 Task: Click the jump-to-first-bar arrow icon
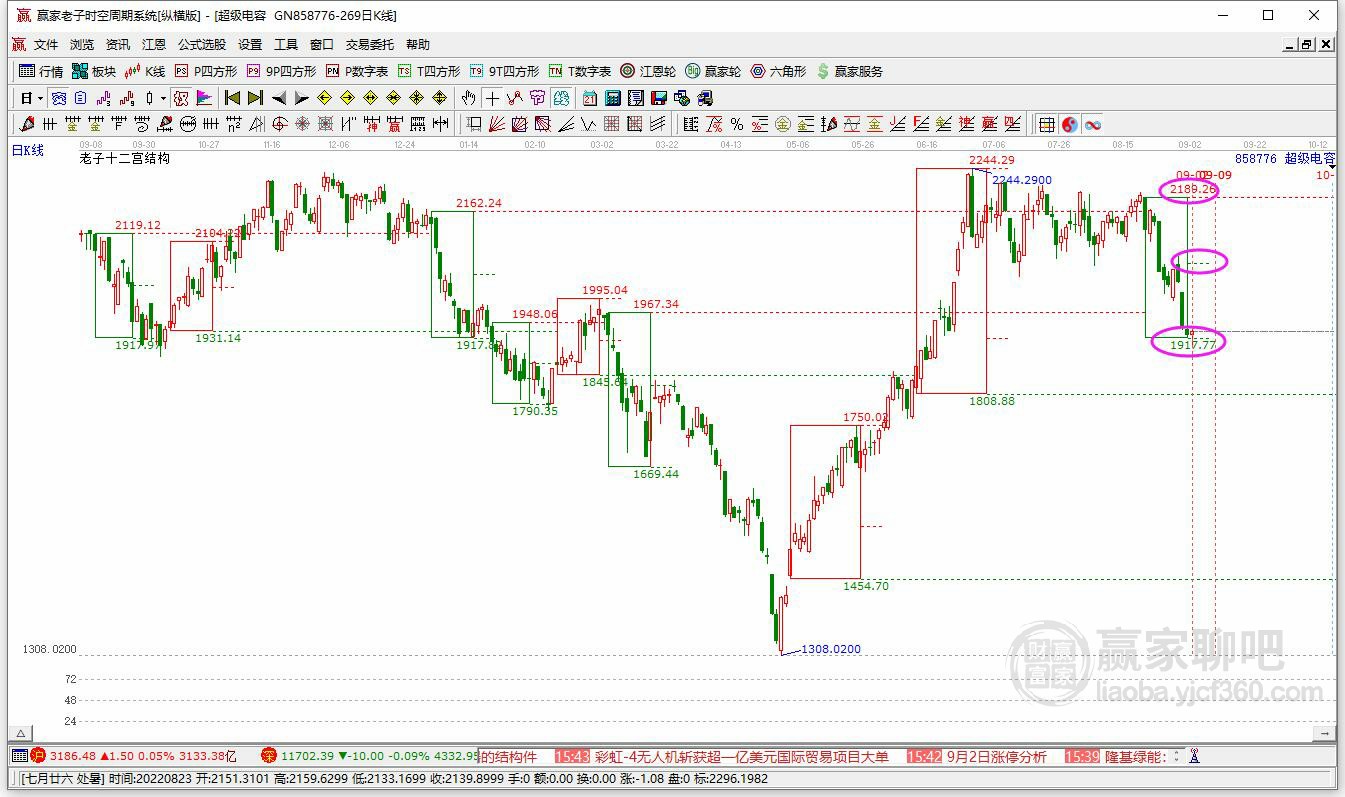tap(232, 98)
